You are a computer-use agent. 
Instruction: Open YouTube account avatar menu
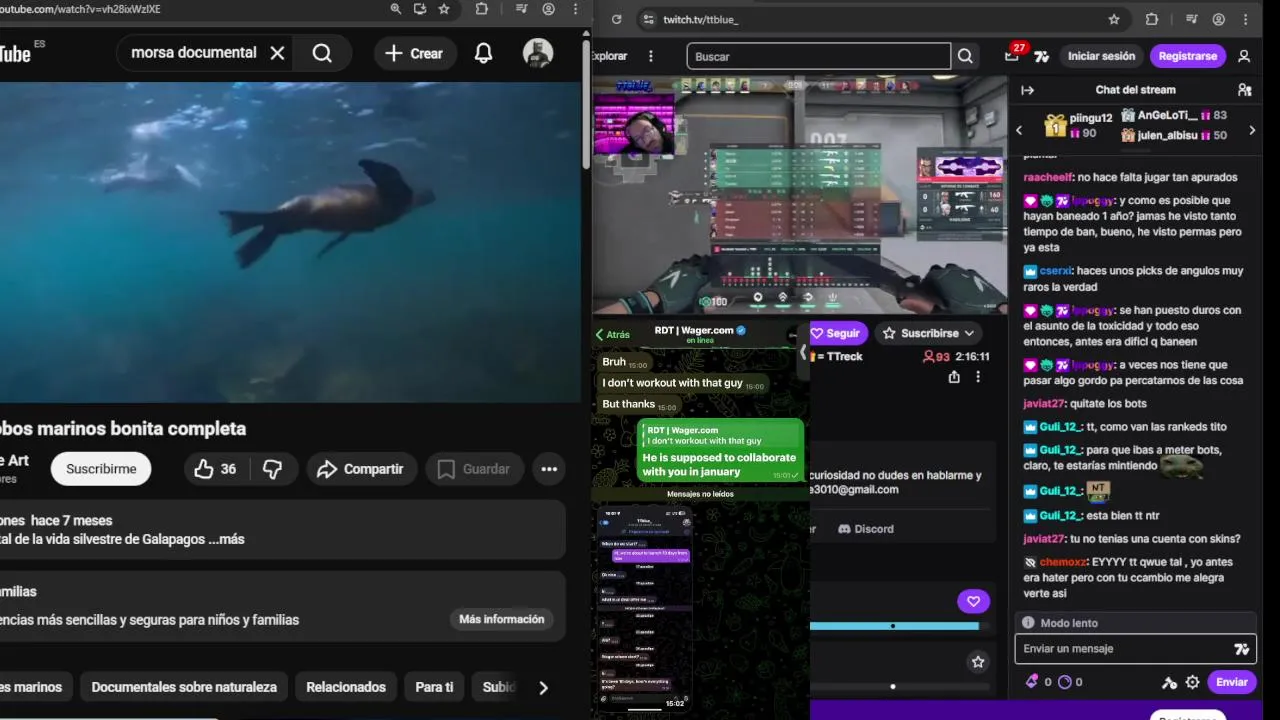(x=538, y=53)
